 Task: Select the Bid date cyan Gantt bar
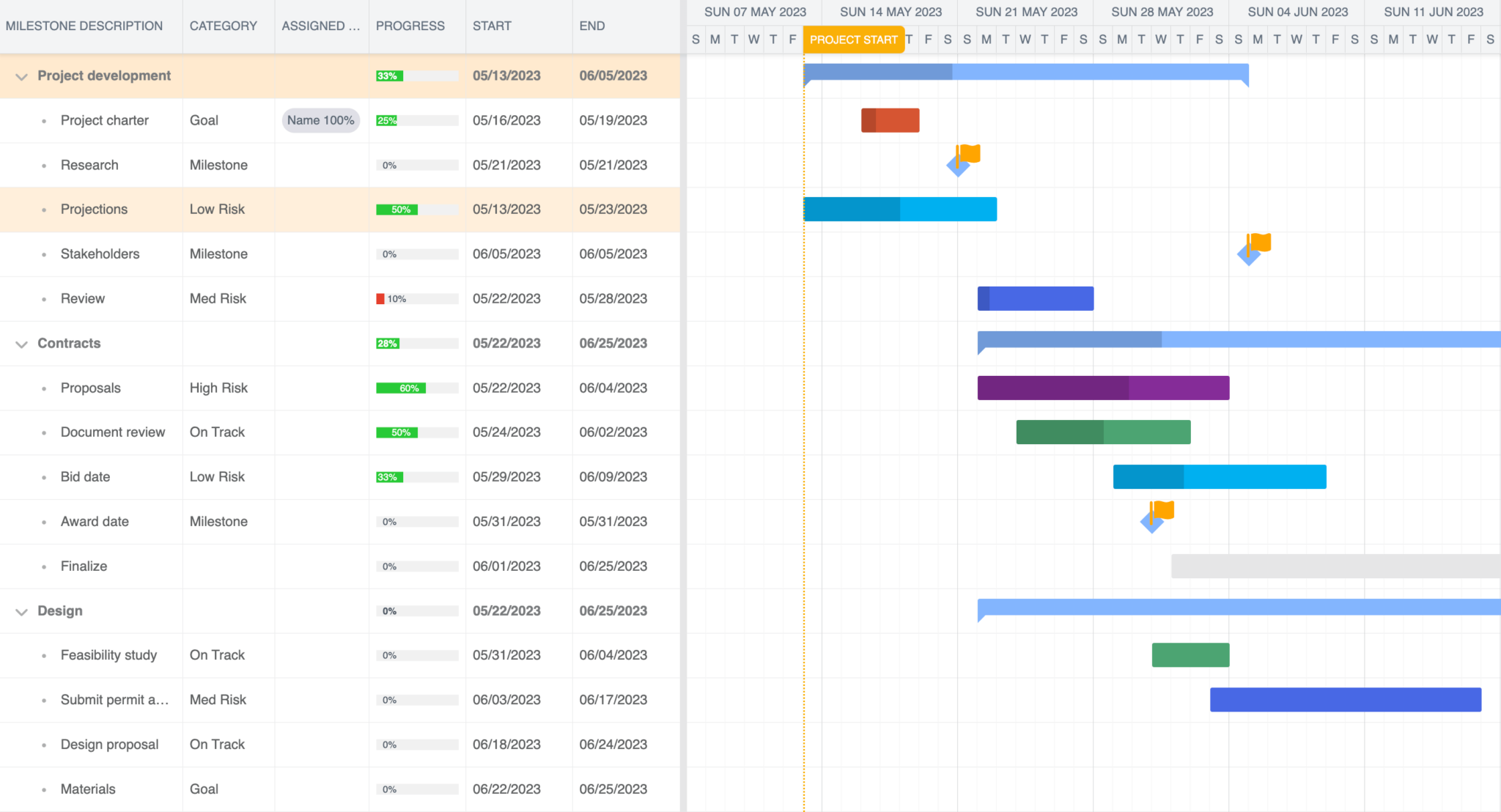(1220, 477)
